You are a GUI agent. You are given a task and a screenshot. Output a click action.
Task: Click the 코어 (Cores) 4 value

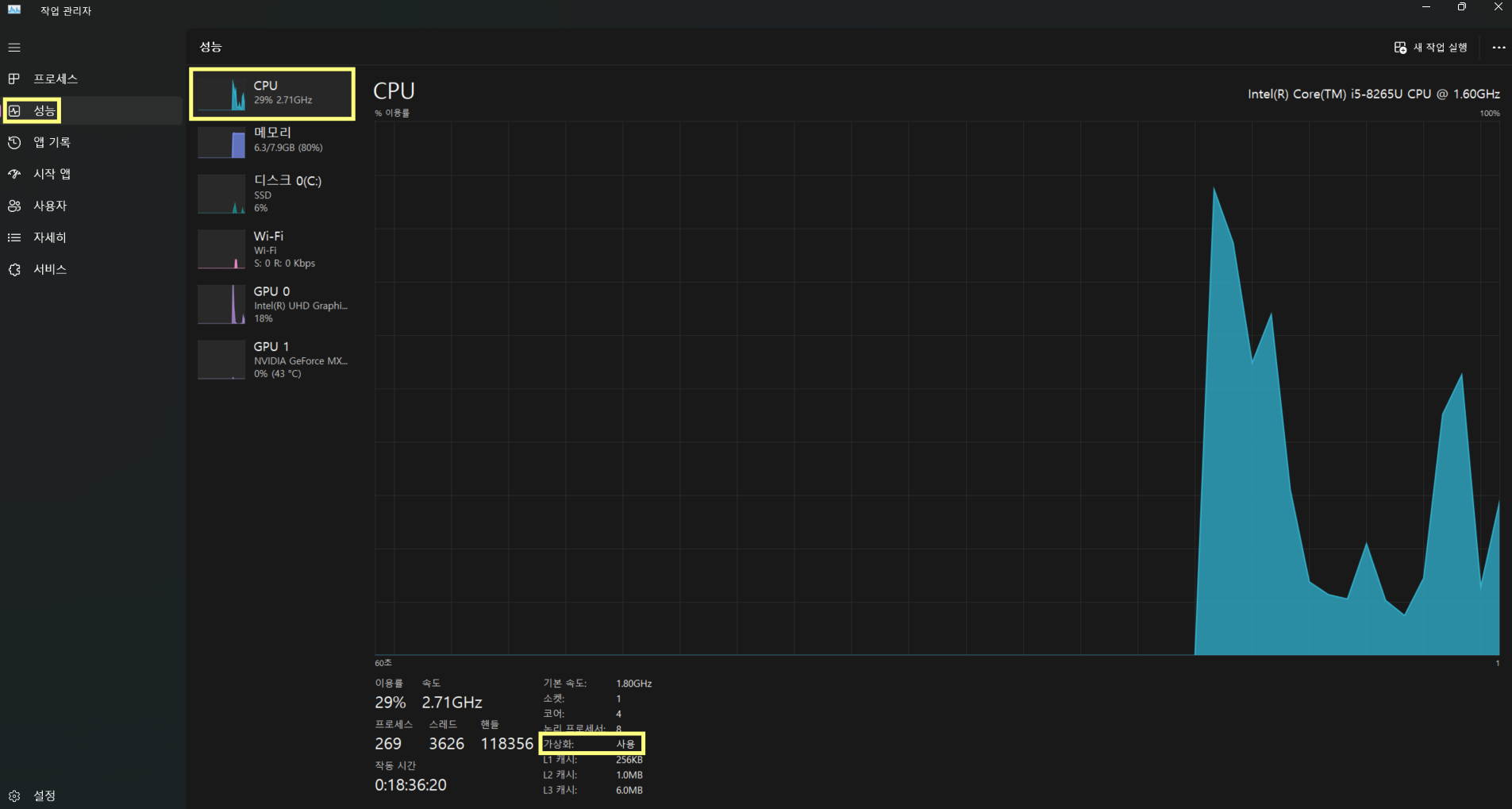click(x=619, y=715)
